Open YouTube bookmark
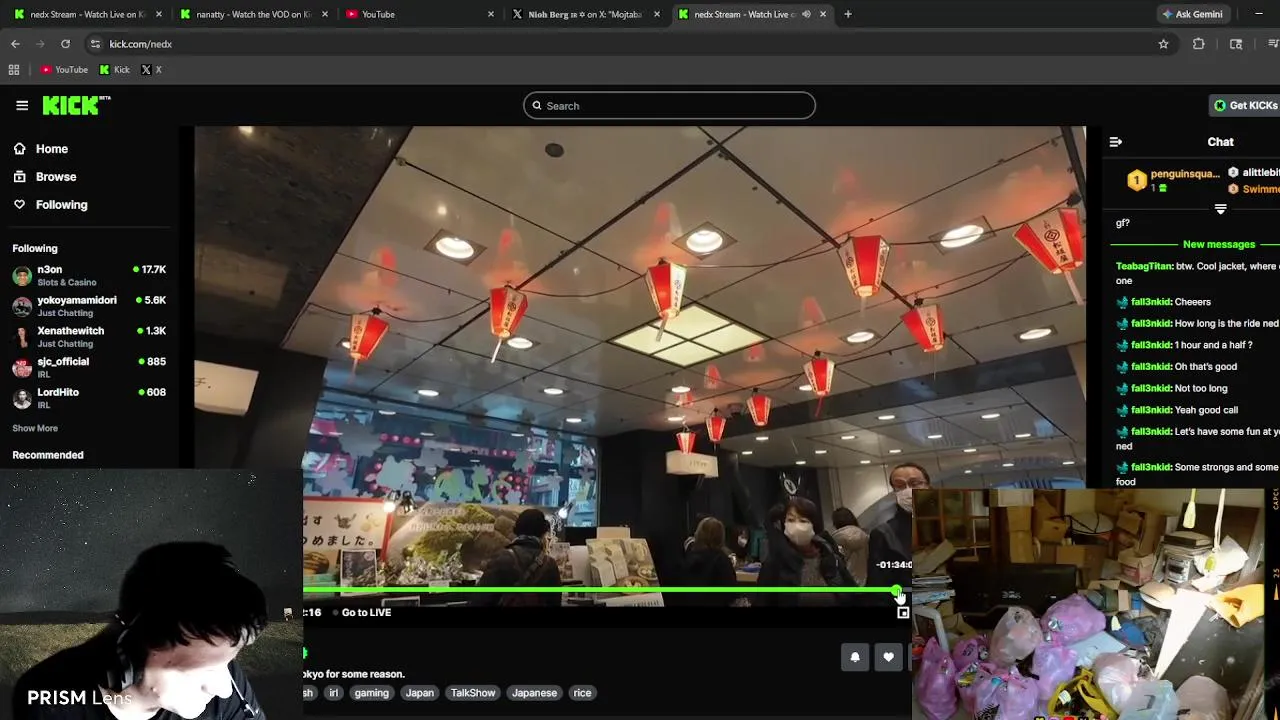The height and width of the screenshot is (720, 1280). pos(64,70)
